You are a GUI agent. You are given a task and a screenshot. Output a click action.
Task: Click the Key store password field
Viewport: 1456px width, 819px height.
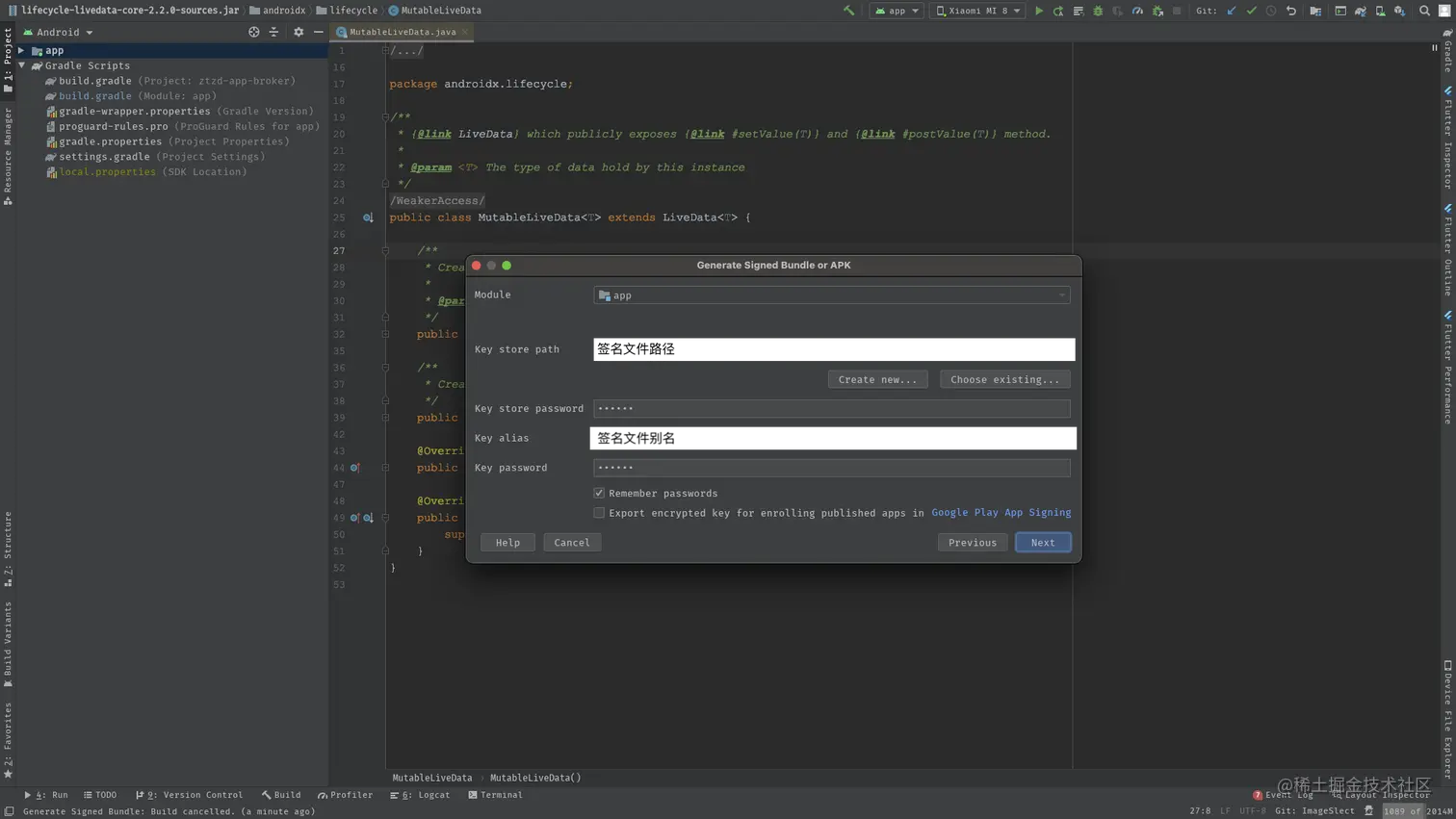tap(832, 408)
